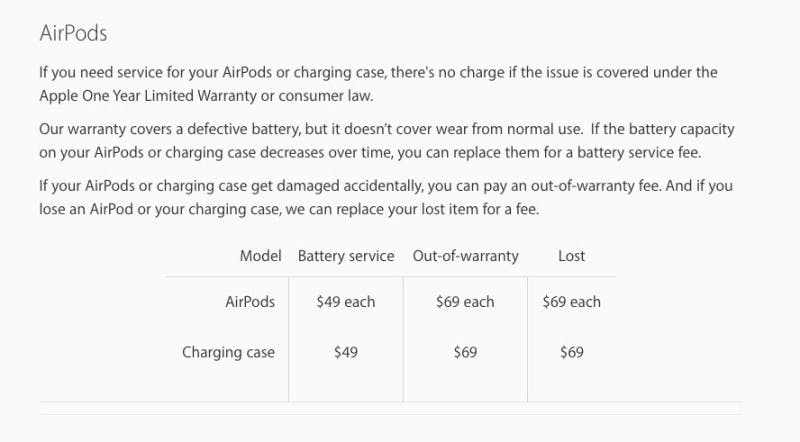Screen dimensions: 800x442
Task: Select the AirPods row label
Action: [x=250, y=302]
